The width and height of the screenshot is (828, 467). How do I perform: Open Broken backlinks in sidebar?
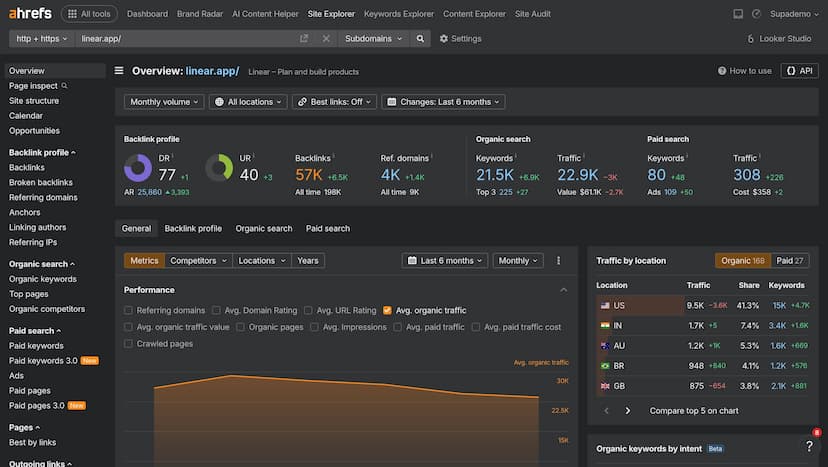41,182
